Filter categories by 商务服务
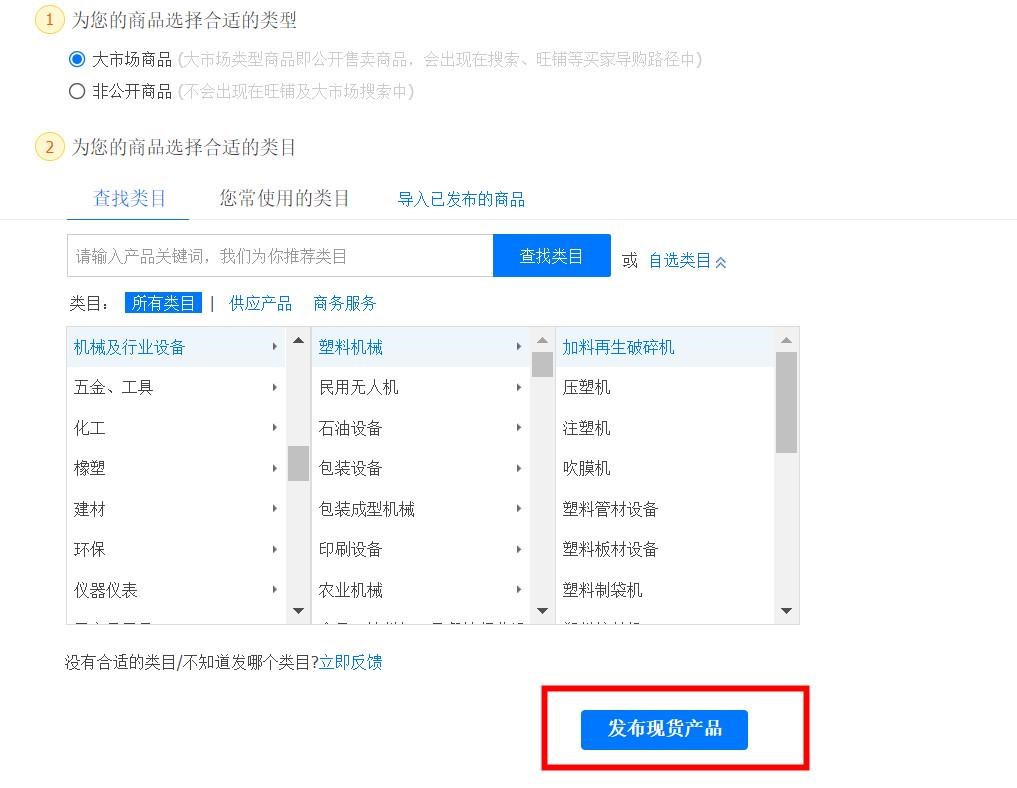 coord(344,303)
